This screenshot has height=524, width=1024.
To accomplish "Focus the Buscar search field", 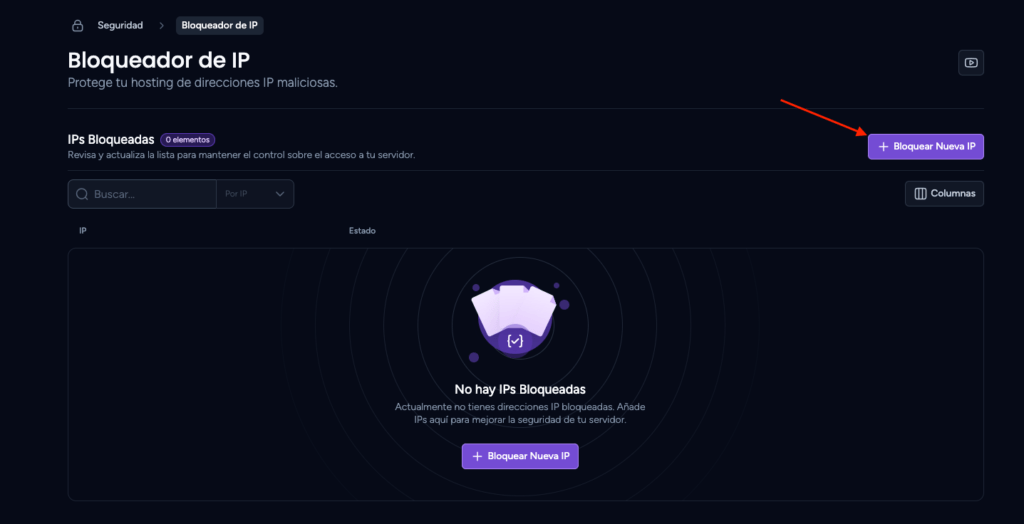I will [x=142, y=194].
